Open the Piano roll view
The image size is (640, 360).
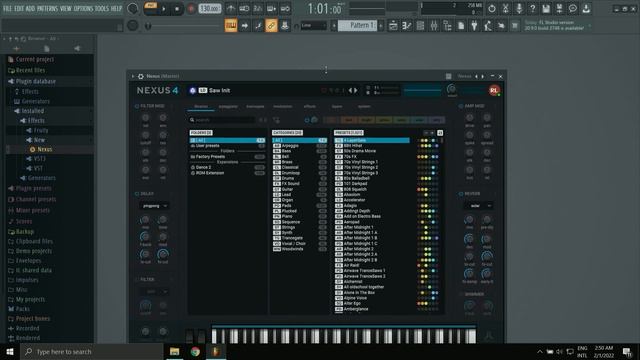pos(407,26)
